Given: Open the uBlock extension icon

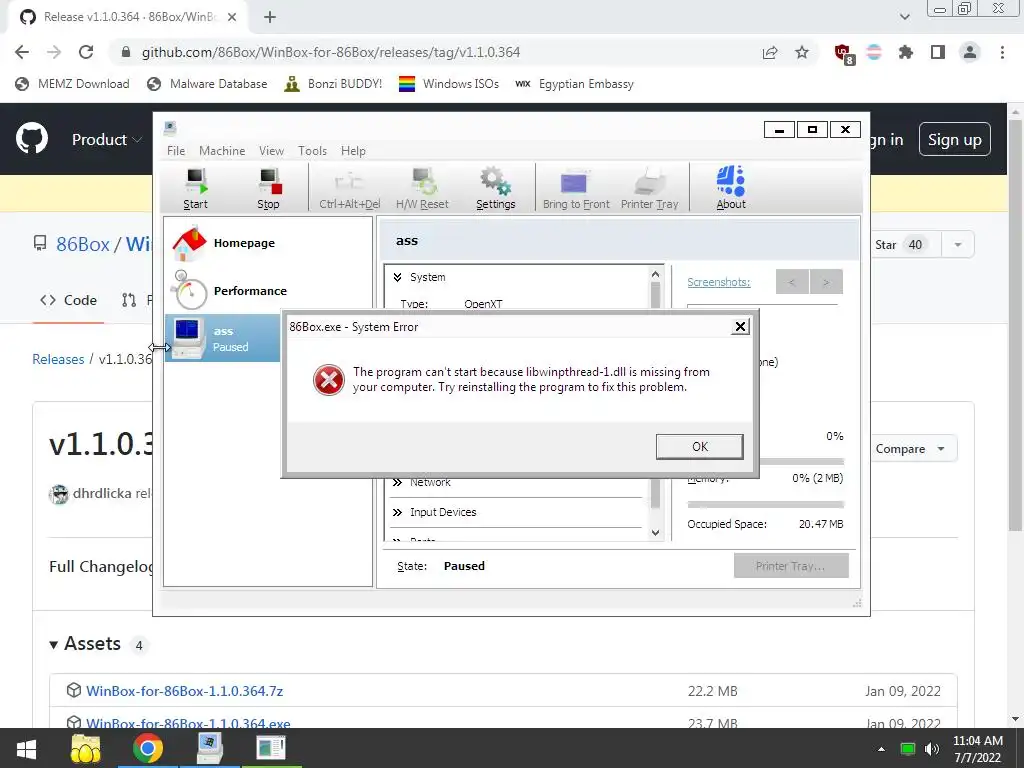Looking at the screenshot, I should 843,53.
